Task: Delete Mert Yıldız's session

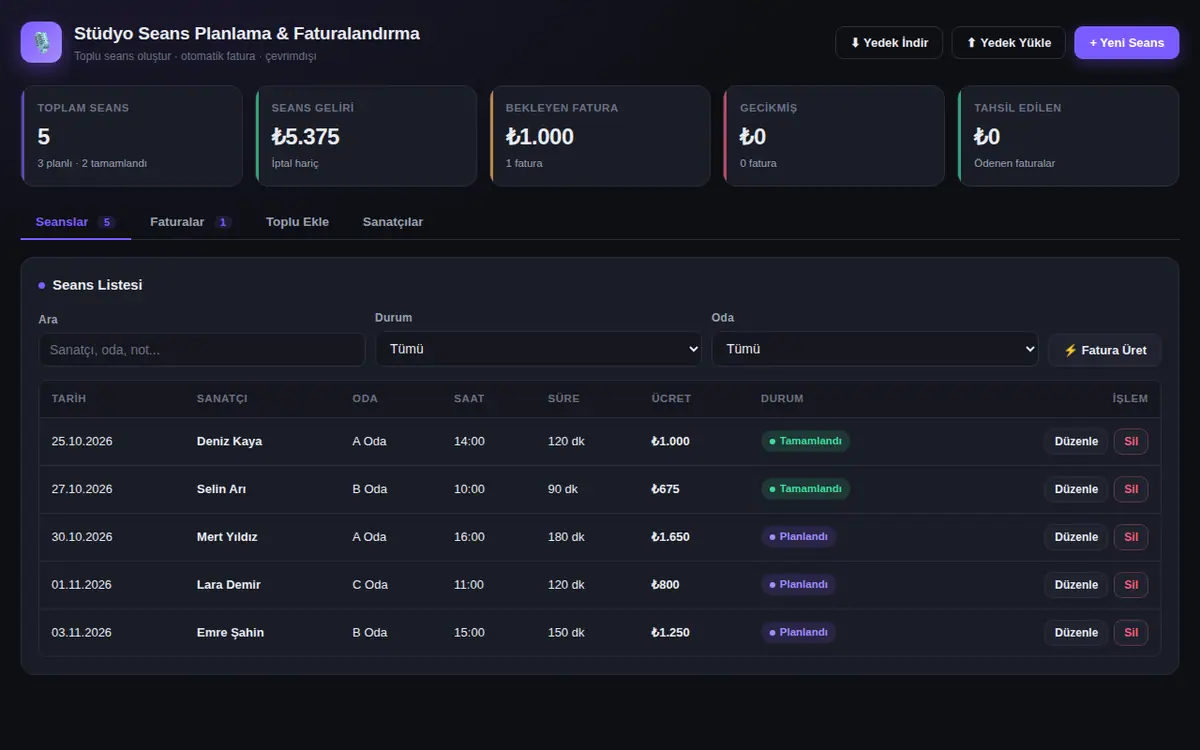Action: (1131, 537)
